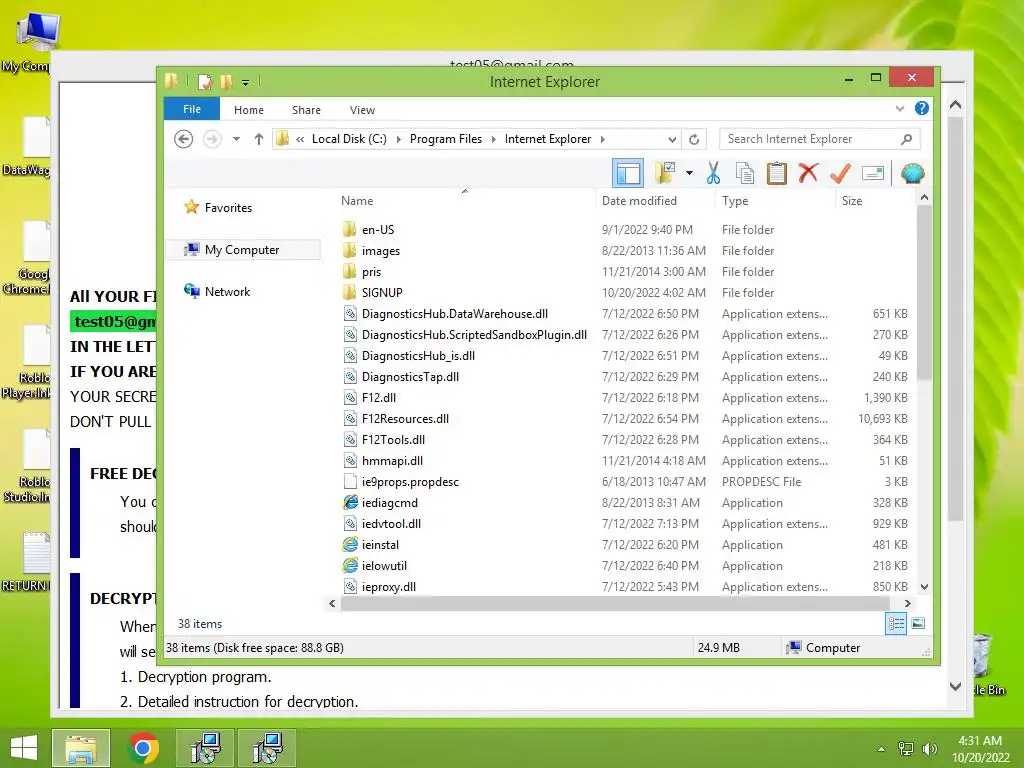
Task: Click the search magnifier icon
Action: coord(906,139)
